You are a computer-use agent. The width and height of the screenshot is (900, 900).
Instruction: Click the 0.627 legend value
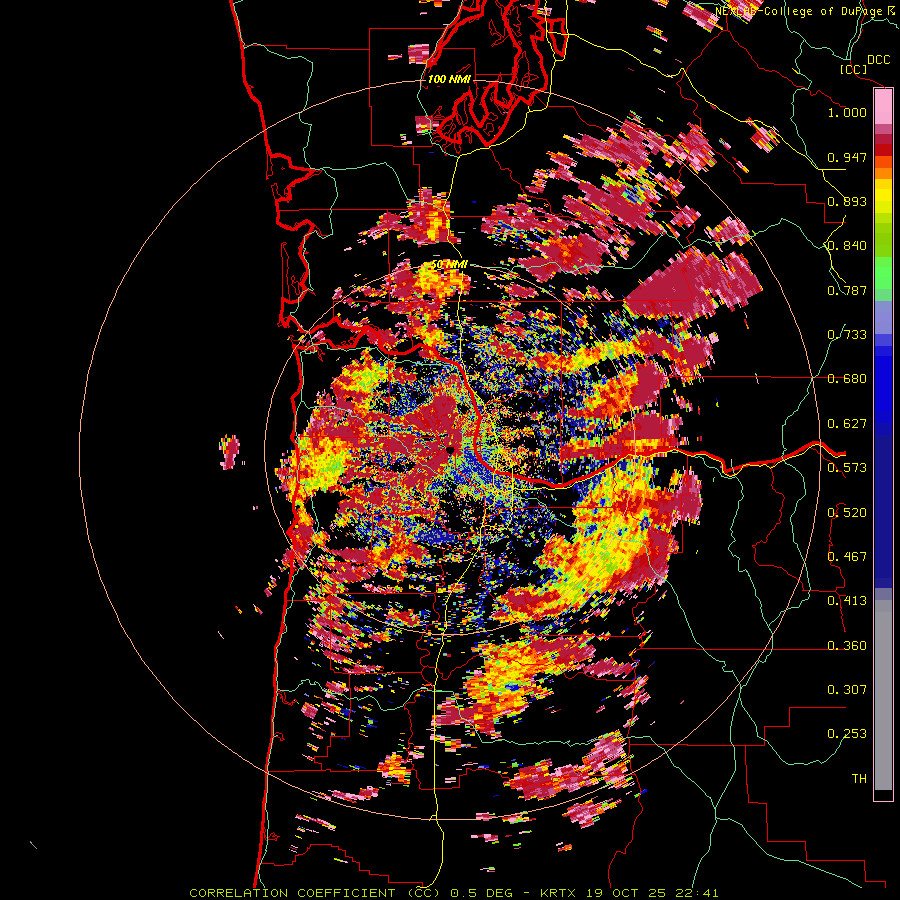click(847, 424)
